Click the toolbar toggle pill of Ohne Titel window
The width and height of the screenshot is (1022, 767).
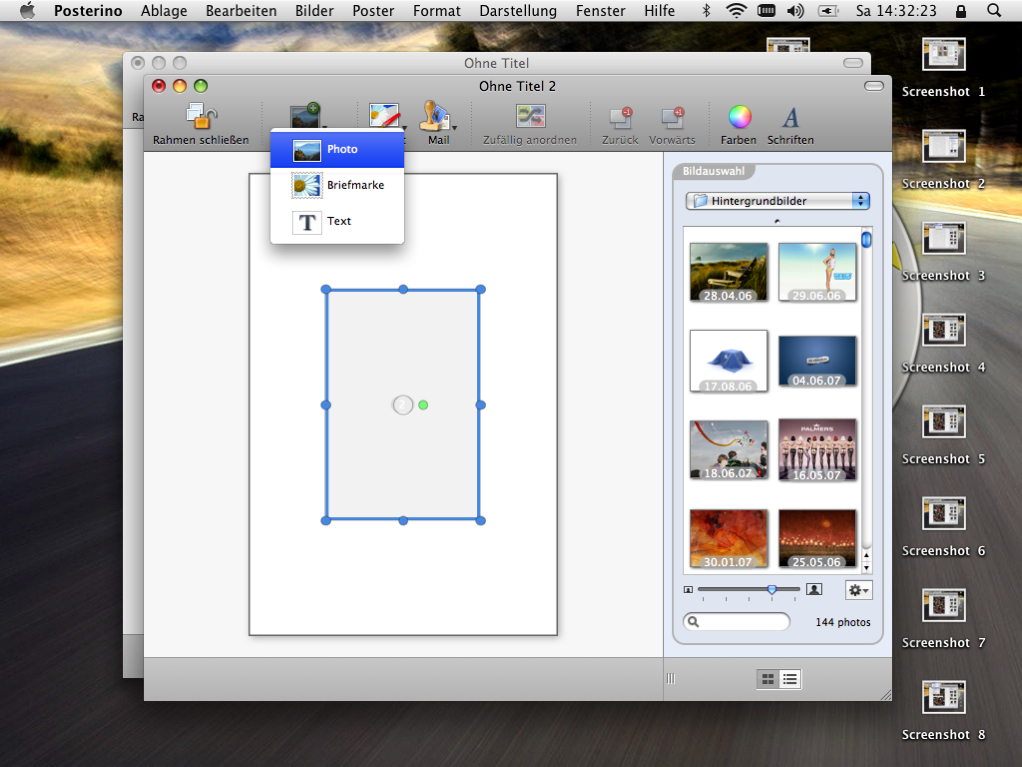coord(853,63)
